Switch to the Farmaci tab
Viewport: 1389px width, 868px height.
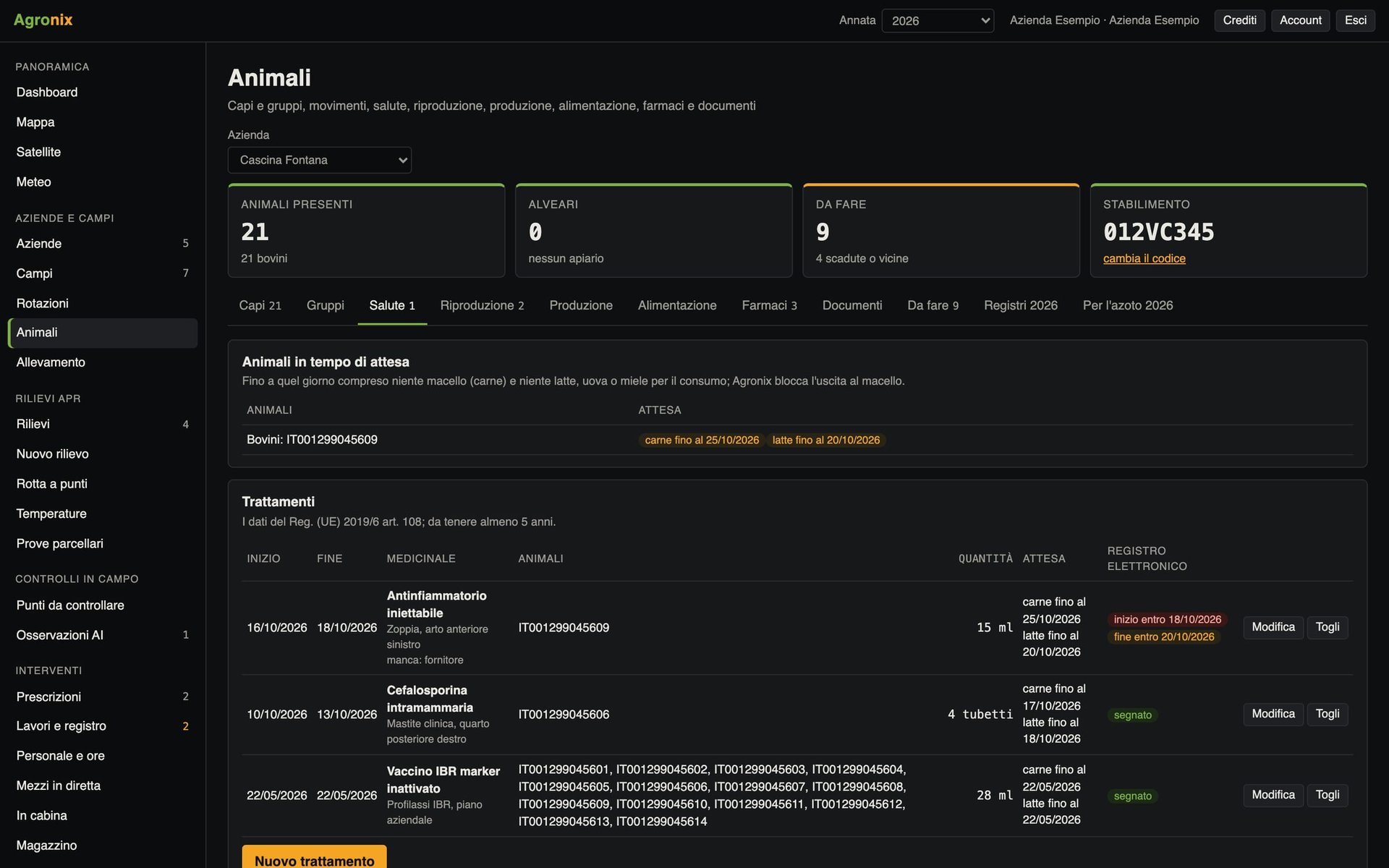[x=769, y=305]
